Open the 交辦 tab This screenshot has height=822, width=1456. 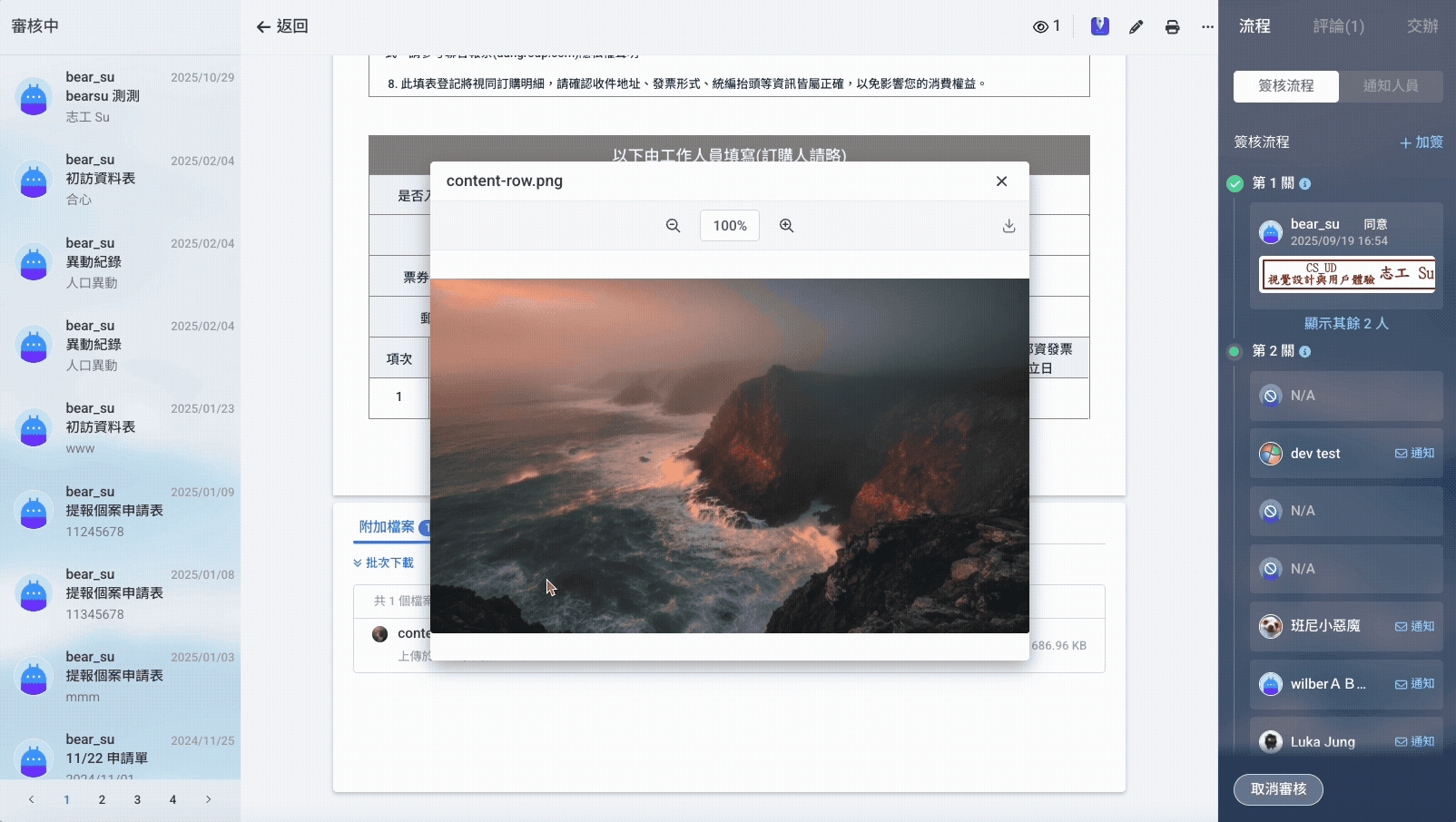1422,26
